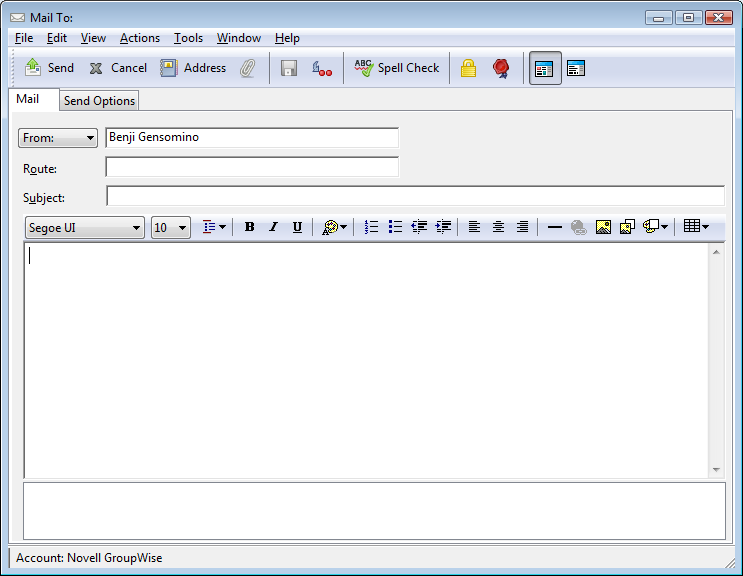The width and height of the screenshot is (743, 576).
Task: Toggle bold formatting
Action: [249, 227]
